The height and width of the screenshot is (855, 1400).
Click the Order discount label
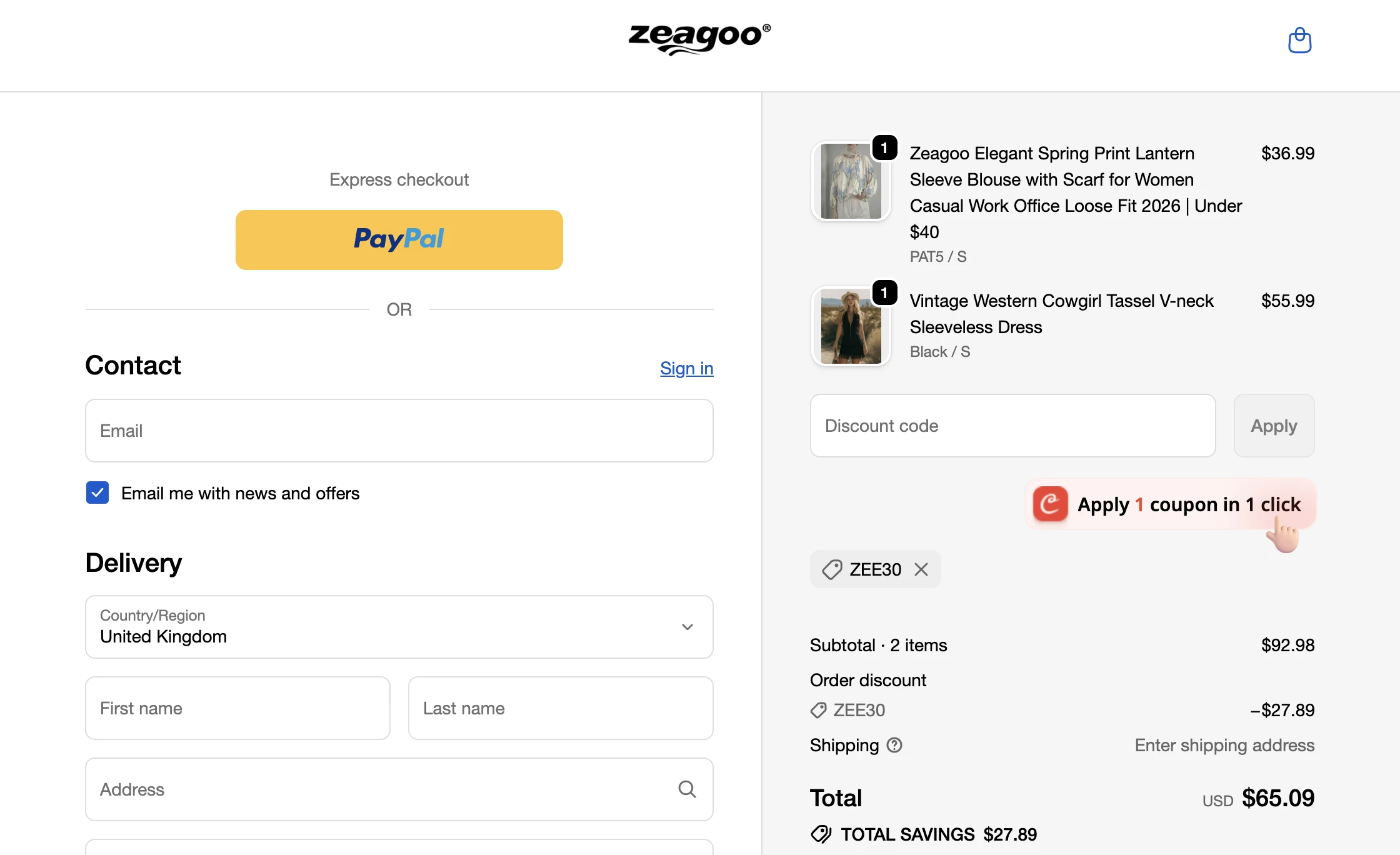click(868, 680)
